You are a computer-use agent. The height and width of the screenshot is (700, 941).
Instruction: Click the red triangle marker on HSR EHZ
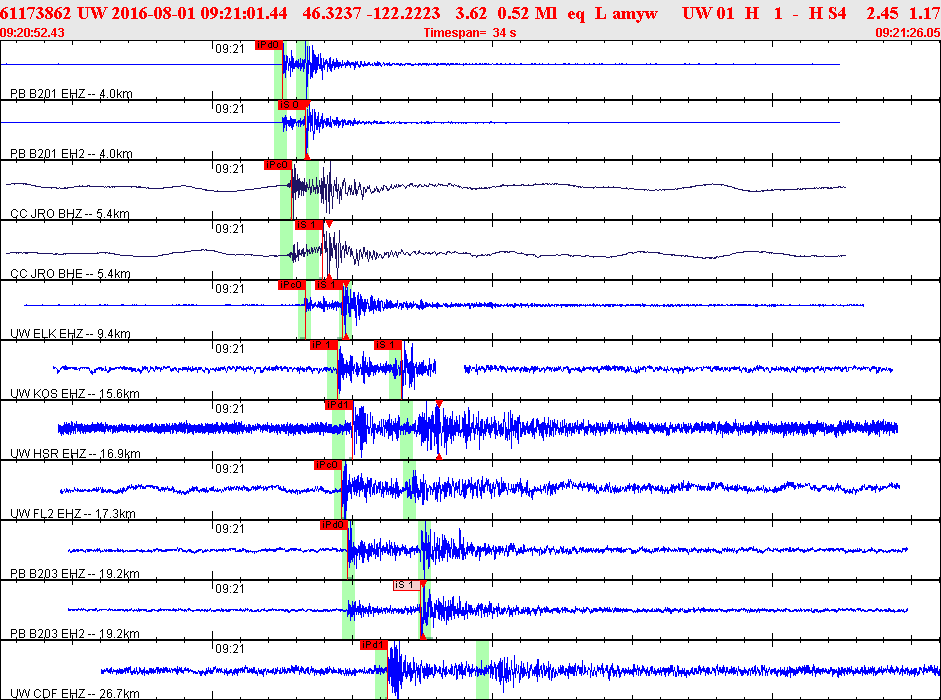(439, 404)
